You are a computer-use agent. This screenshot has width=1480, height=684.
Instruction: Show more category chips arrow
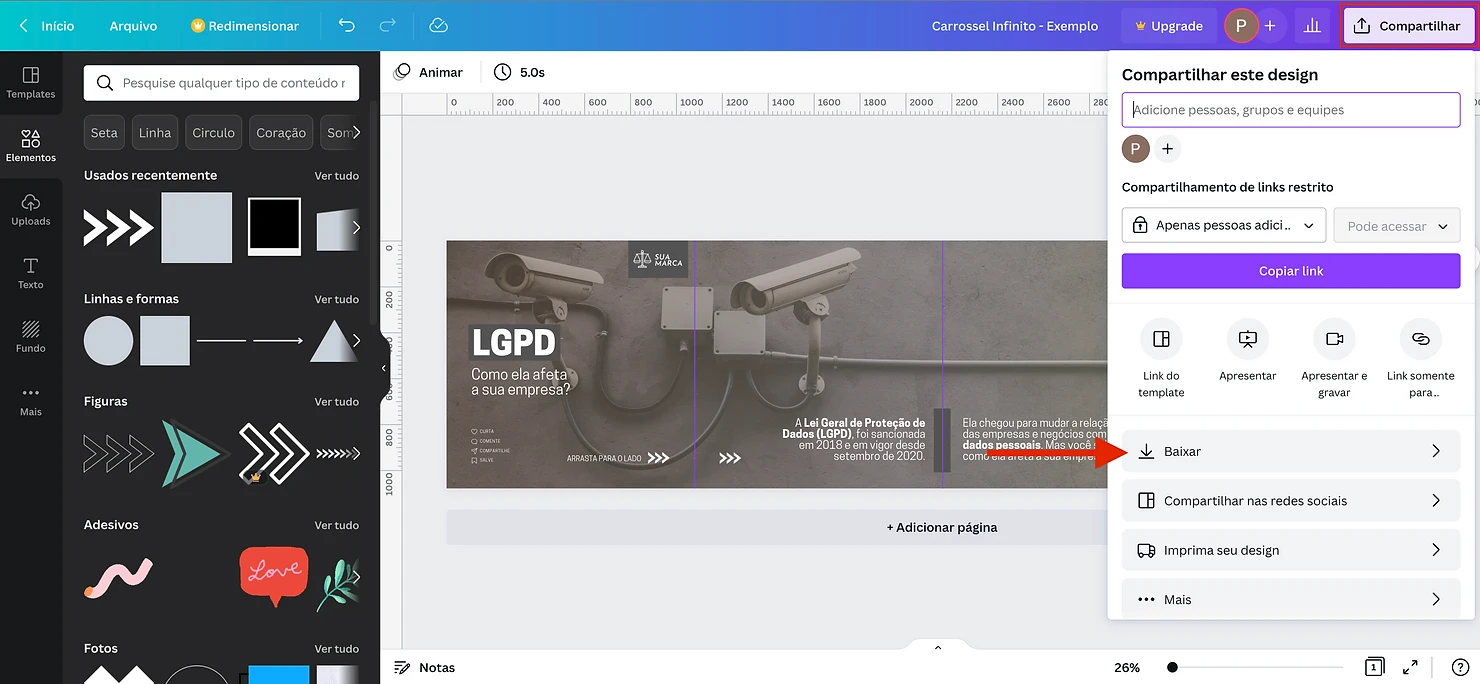(x=356, y=132)
